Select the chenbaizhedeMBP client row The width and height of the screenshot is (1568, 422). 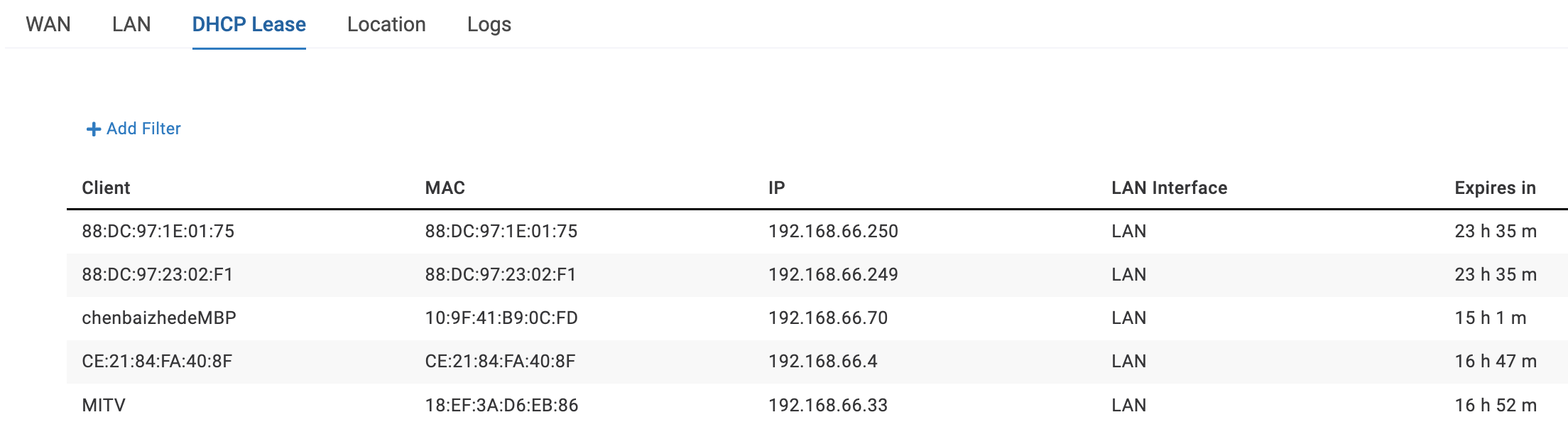[x=159, y=318]
